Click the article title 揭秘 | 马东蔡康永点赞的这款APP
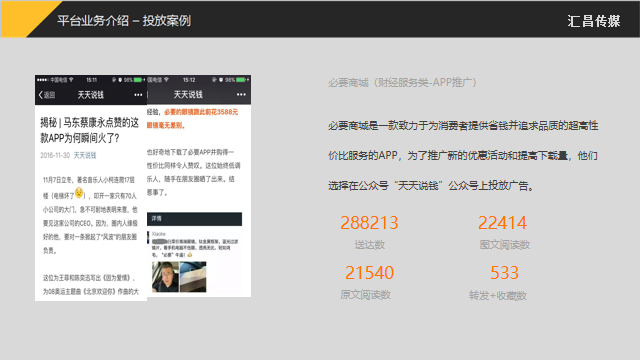The width and height of the screenshot is (640, 360). 89,130
